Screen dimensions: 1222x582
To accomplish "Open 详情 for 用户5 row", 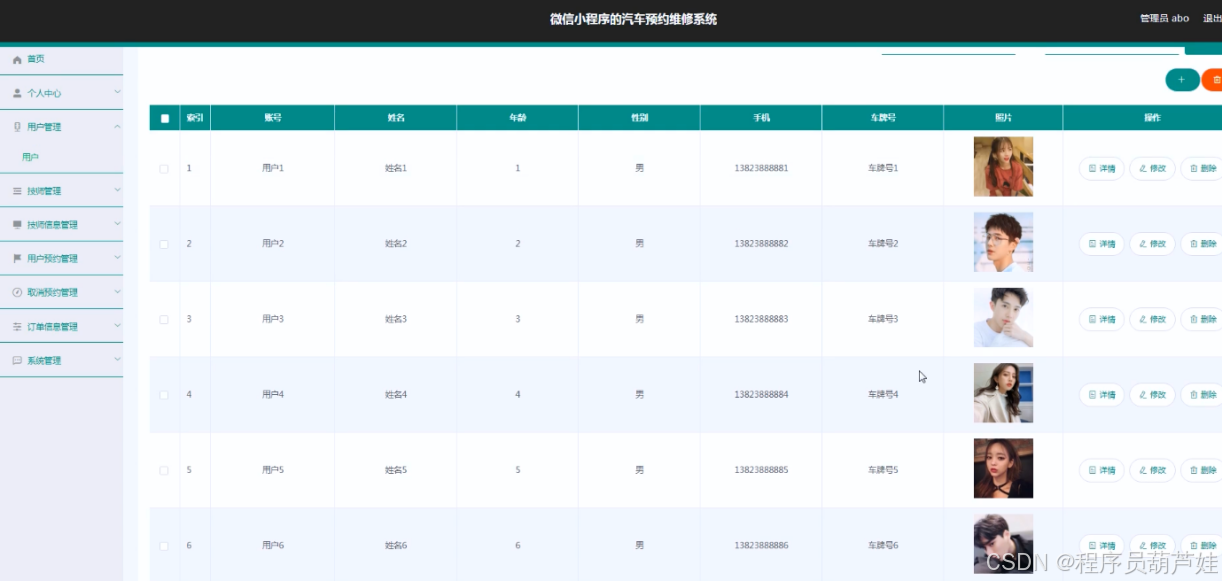I will pos(1102,470).
